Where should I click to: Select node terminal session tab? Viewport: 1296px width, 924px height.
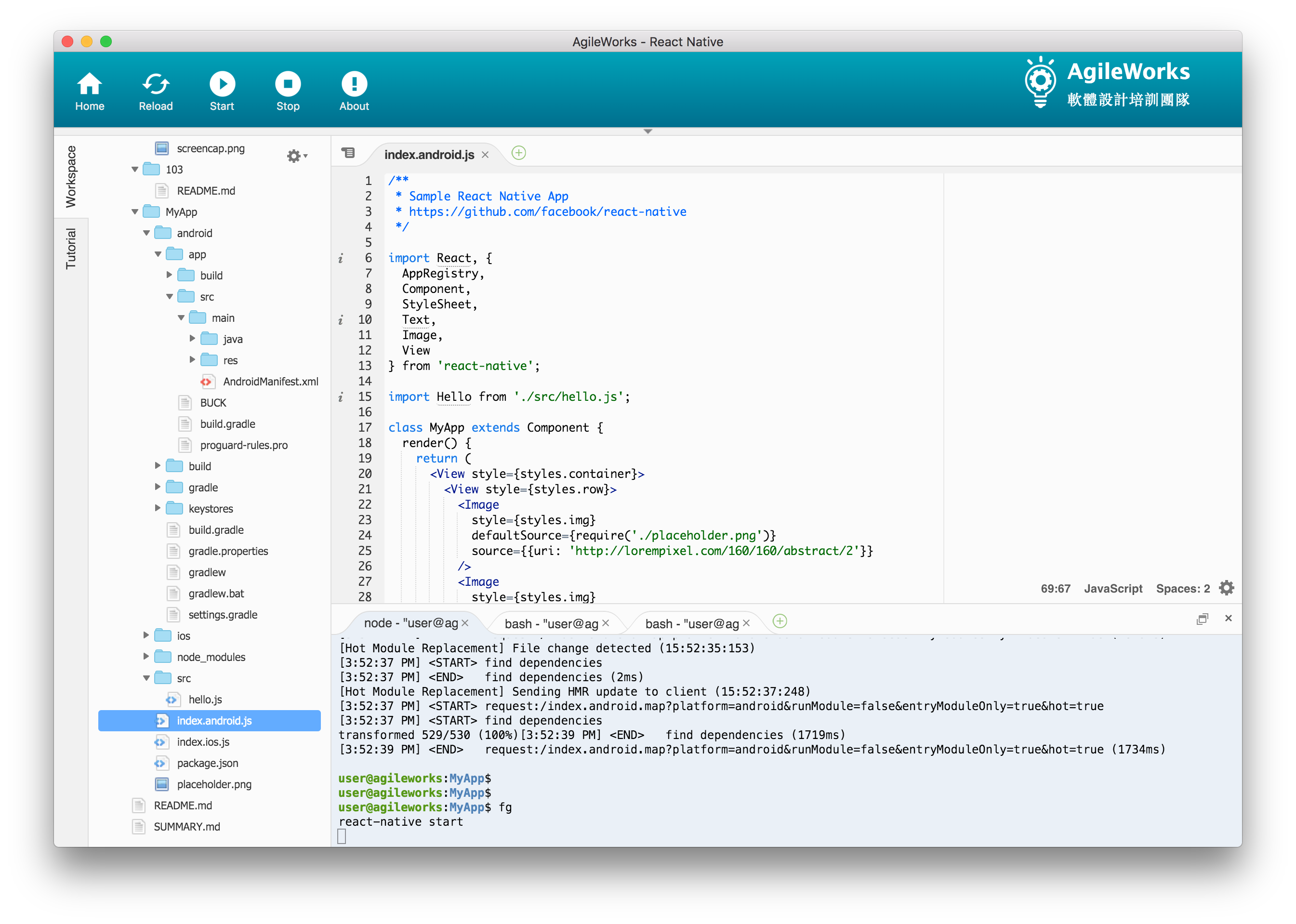408,622
